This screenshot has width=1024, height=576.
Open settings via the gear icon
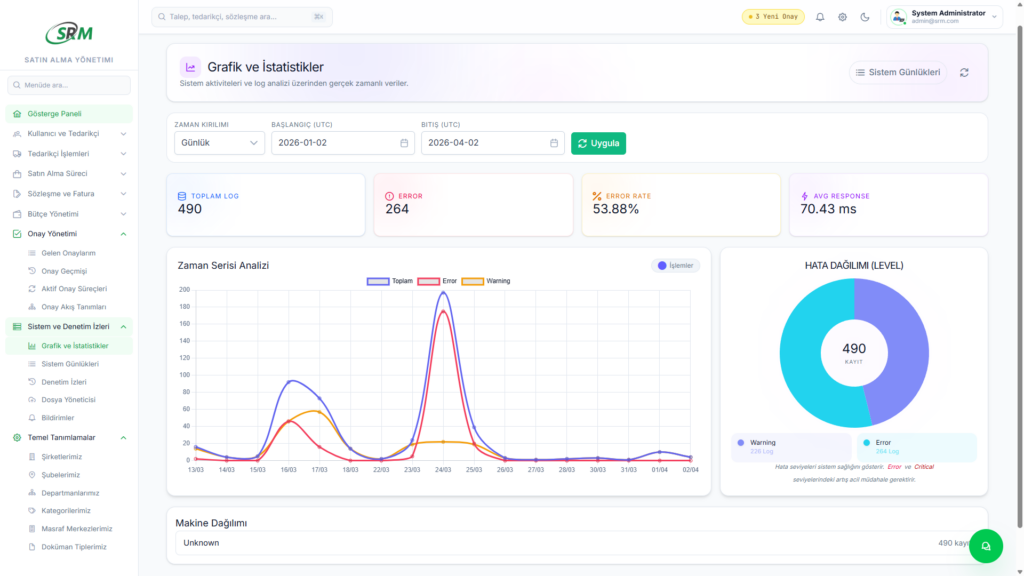(842, 17)
